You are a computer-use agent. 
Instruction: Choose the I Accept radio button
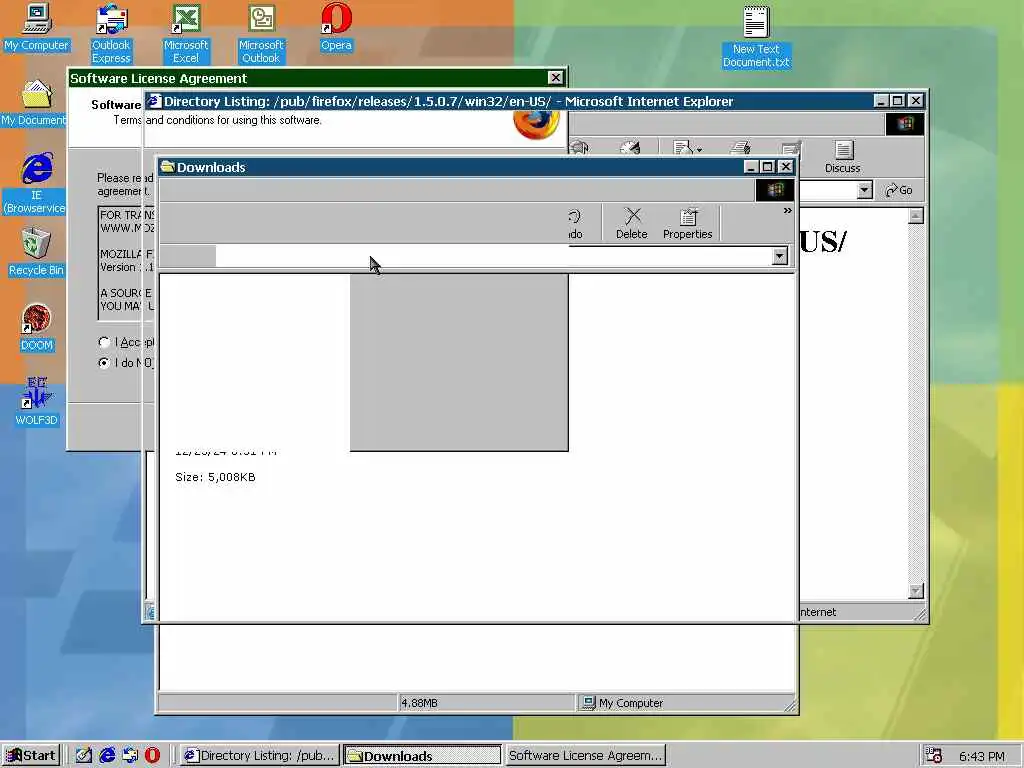(x=104, y=342)
